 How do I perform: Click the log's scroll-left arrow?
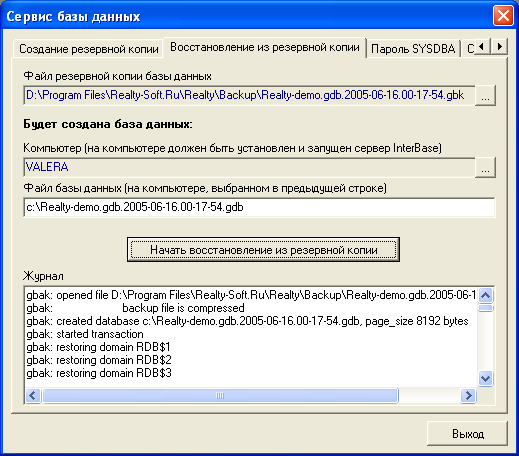(33, 396)
